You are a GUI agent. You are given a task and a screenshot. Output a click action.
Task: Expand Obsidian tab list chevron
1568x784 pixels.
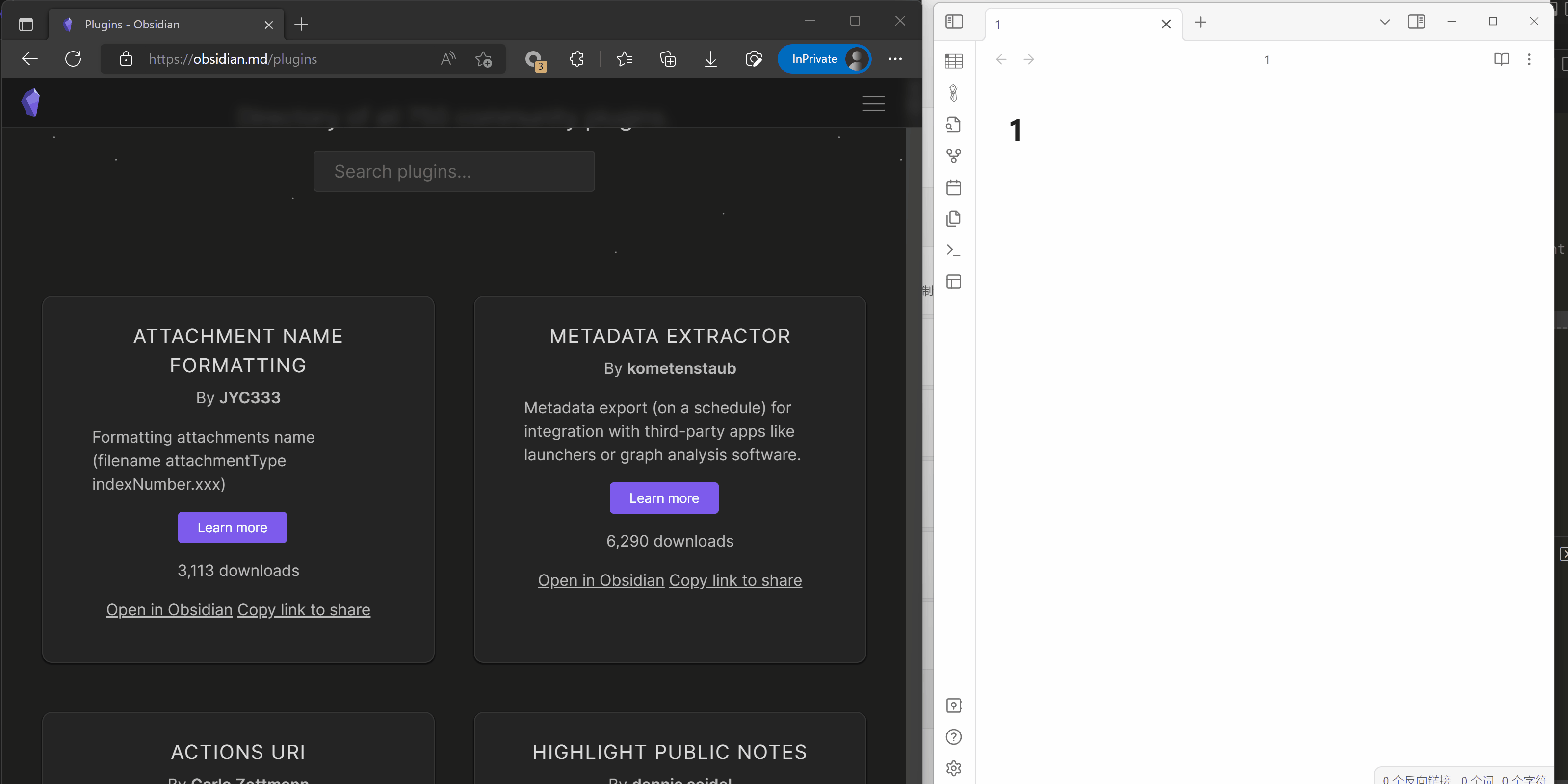[1384, 22]
